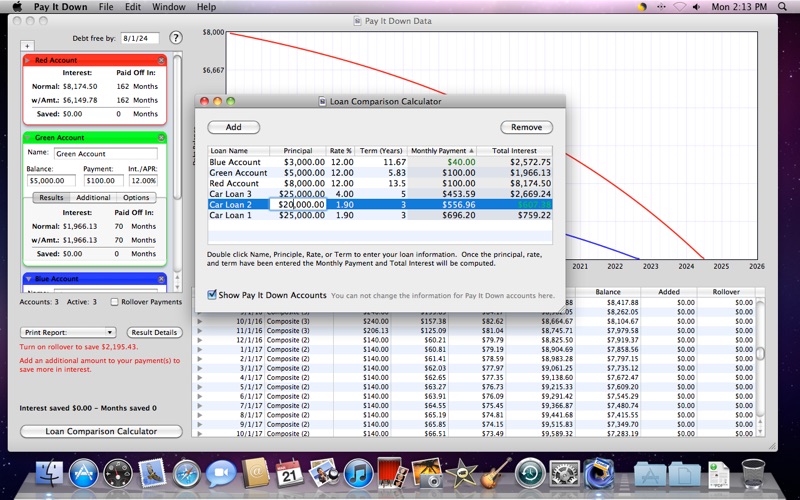The width and height of the screenshot is (800, 500).
Task: Open the Apple menu
Action: click(17, 7)
